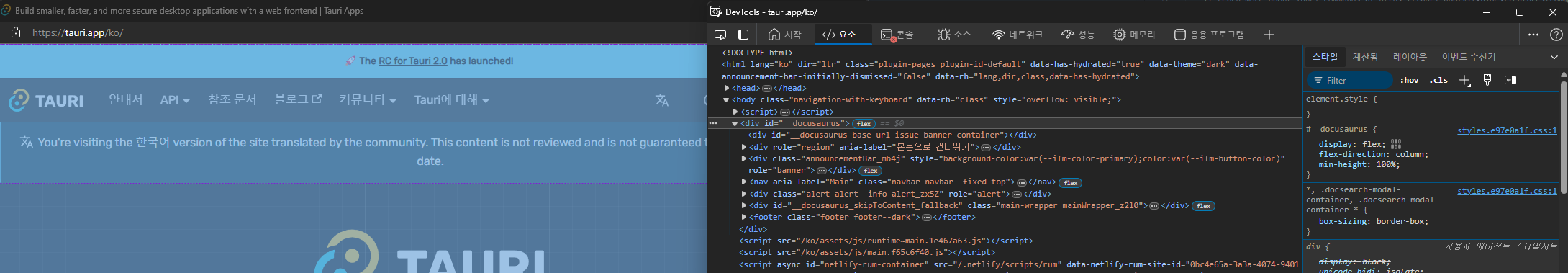Switch to the 네트워크 (Network) tab
Image resolution: width=1568 pixels, height=273 pixels.
tap(1018, 35)
